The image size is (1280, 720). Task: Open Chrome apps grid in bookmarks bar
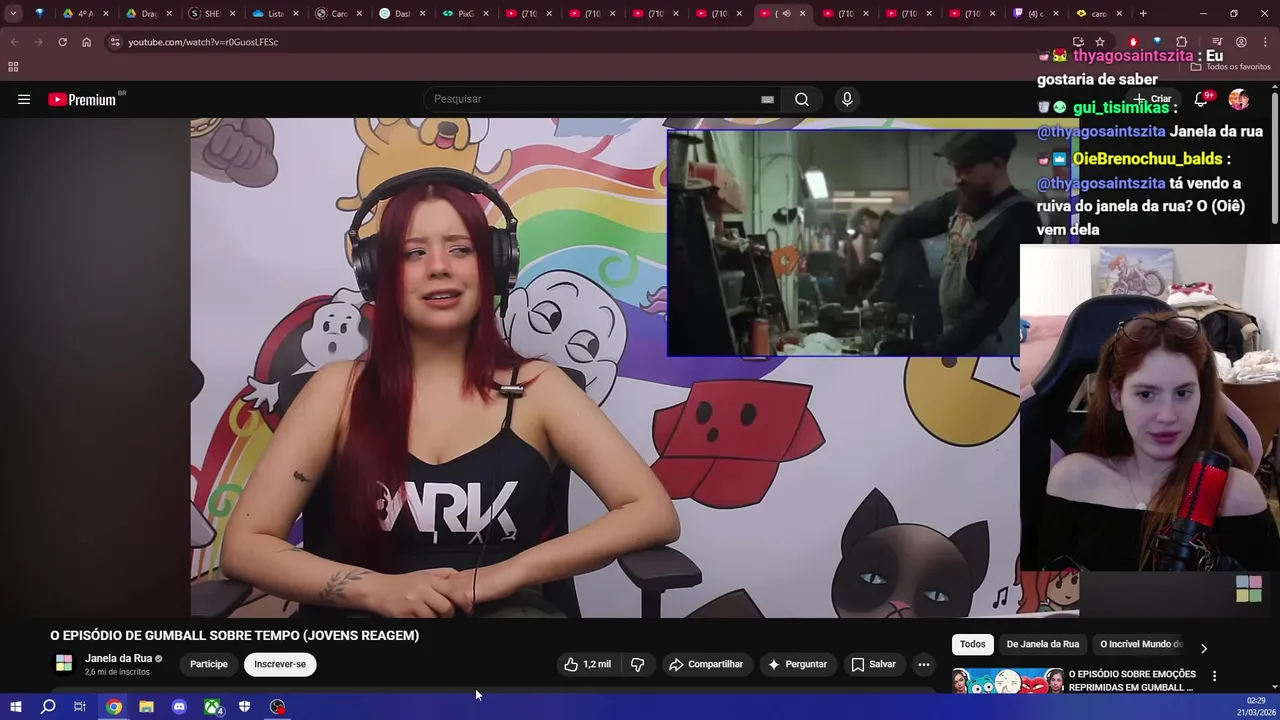tap(13, 67)
